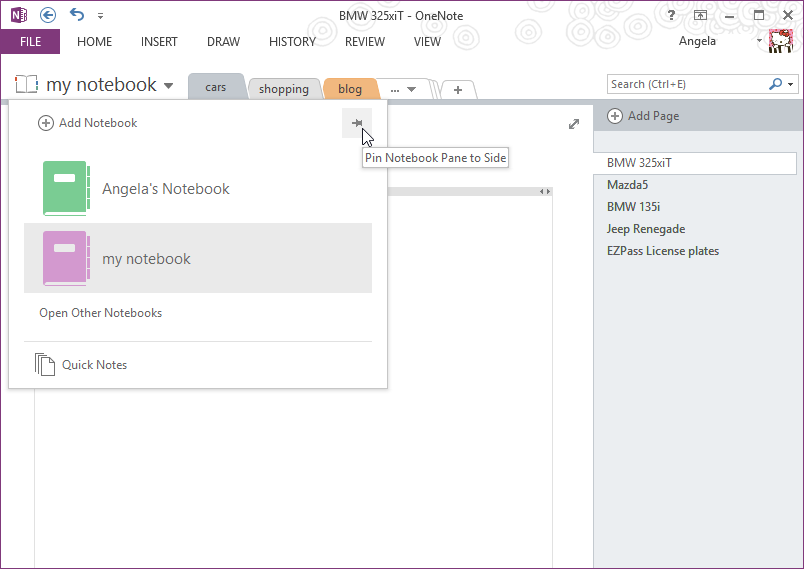This screenshot has width=804, height=569.
Task: Click the Angela account name
Action: [697, 41]
